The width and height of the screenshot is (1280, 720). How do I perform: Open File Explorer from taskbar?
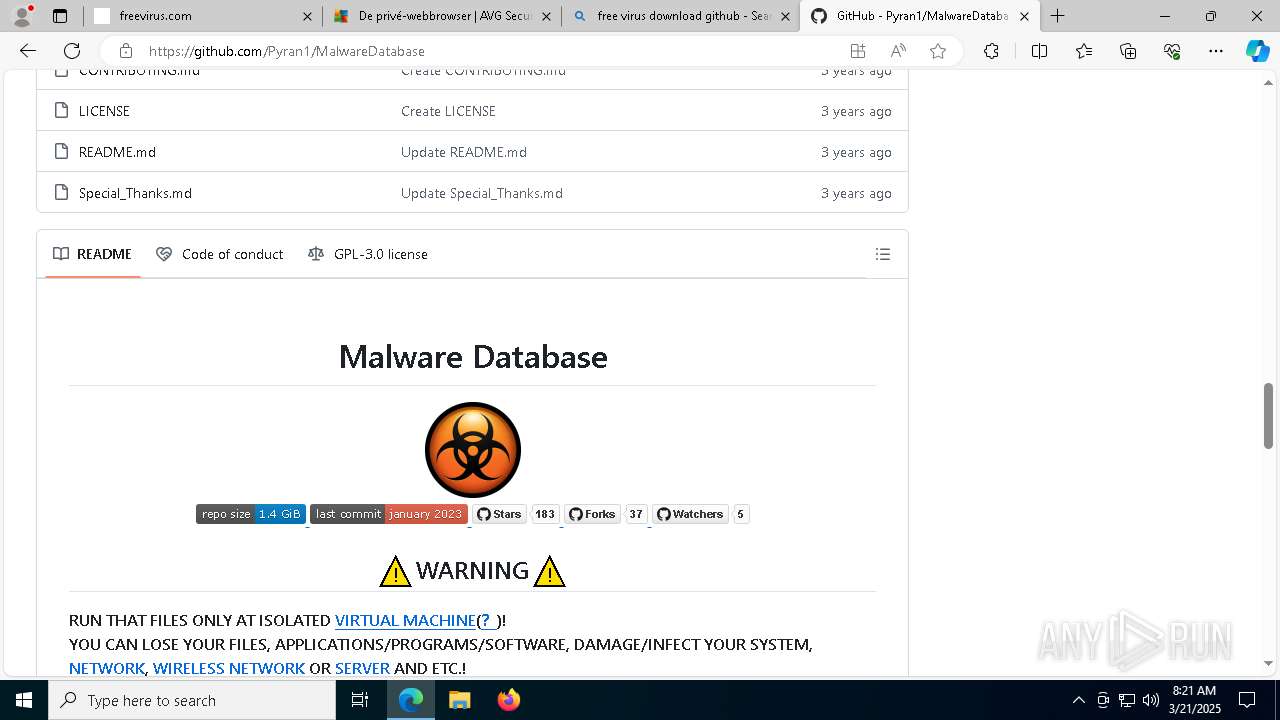click(459, 700)
